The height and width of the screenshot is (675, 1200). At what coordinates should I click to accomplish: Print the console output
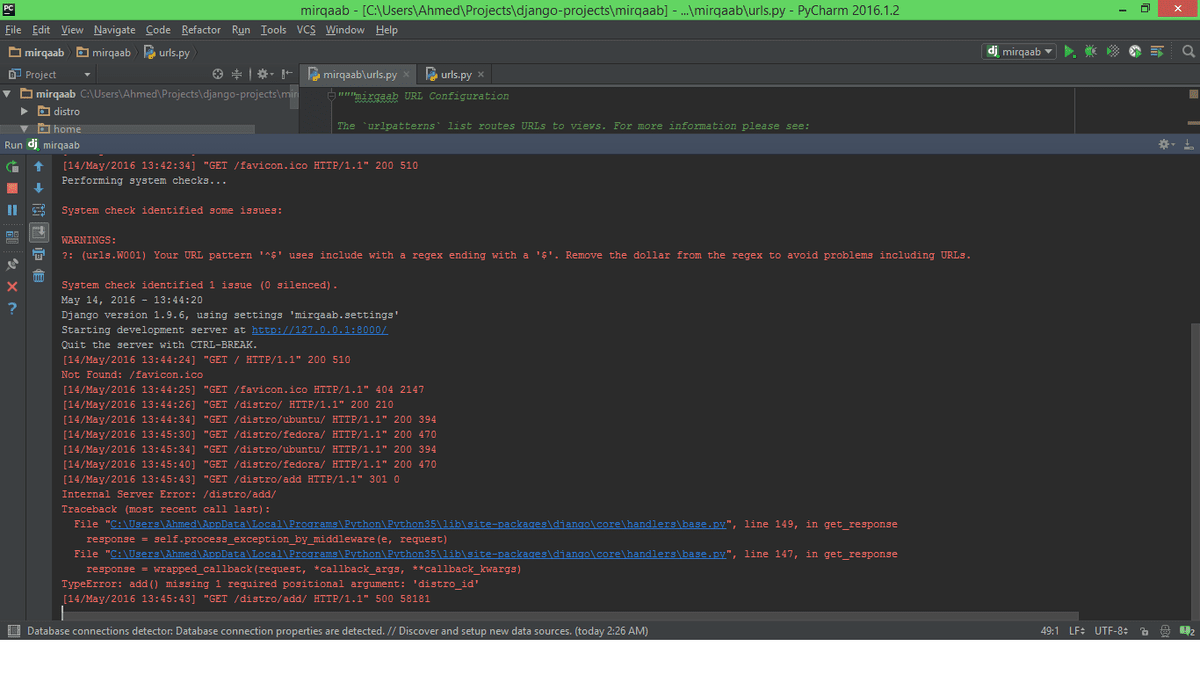coord(38,255)
